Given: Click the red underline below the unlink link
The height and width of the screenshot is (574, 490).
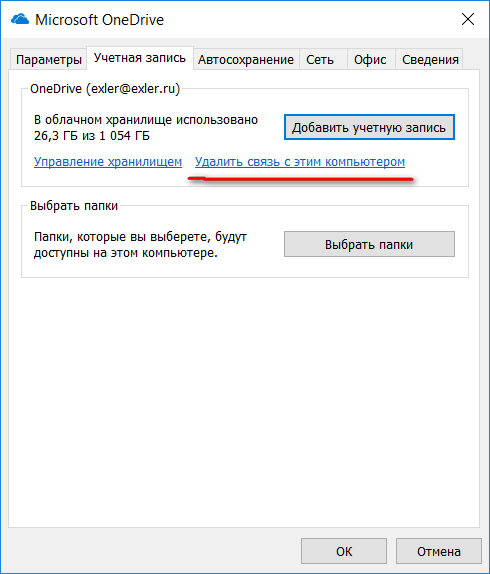Looking at the screenshot, I should pos(300,179).
